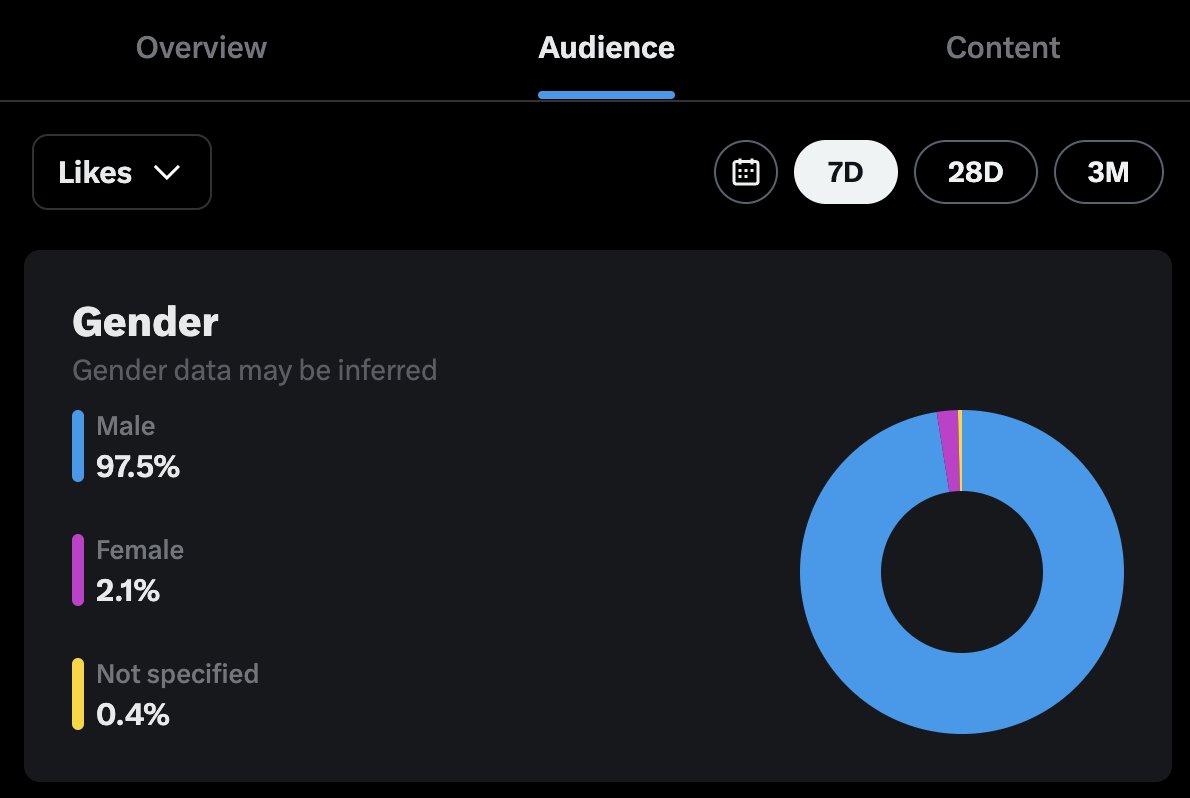Click the Female 2.1% value
The image size is (1190, 798).
(128, 590)
